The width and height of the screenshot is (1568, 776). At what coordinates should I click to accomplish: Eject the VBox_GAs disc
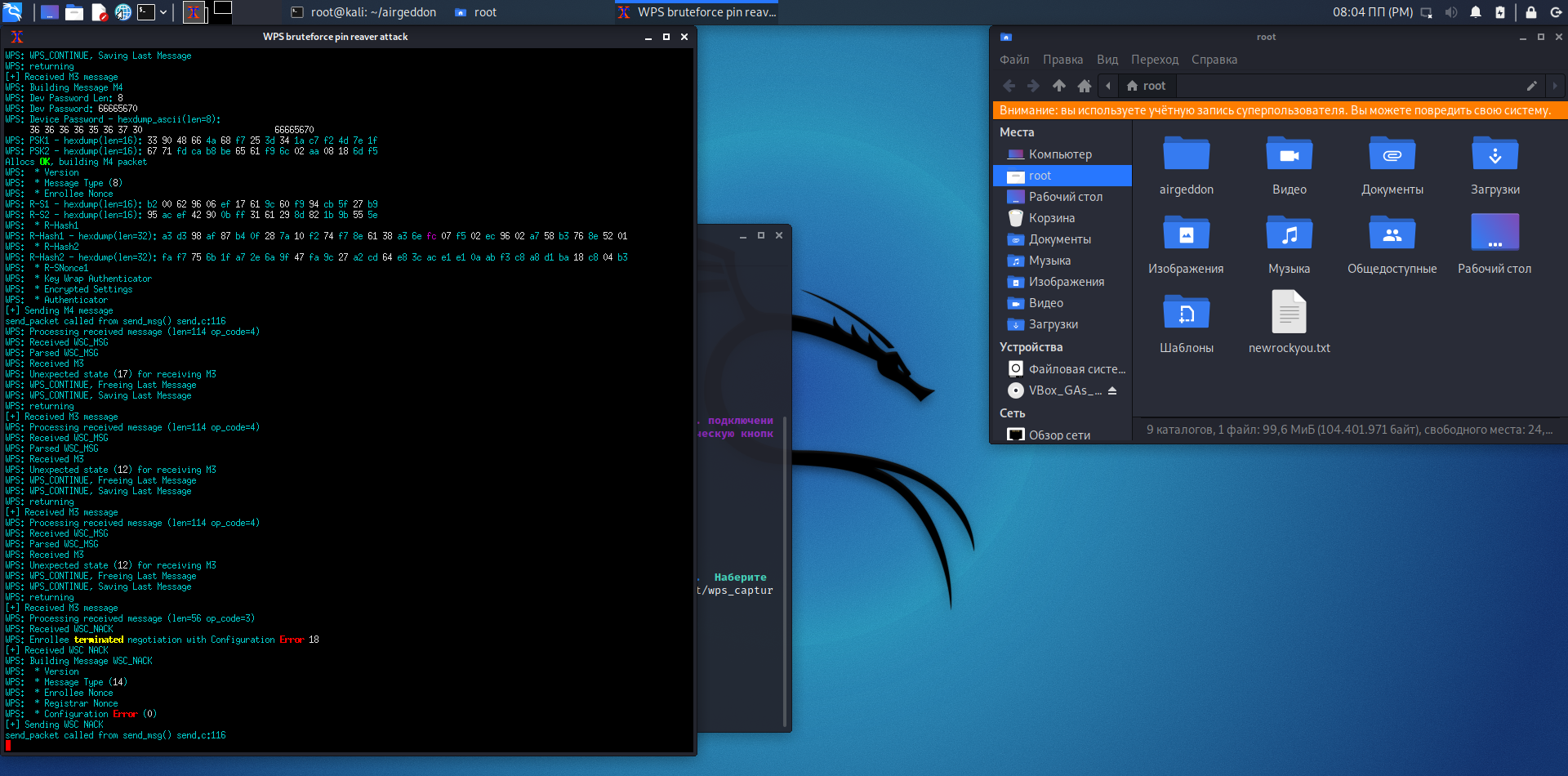point(1112,390)
